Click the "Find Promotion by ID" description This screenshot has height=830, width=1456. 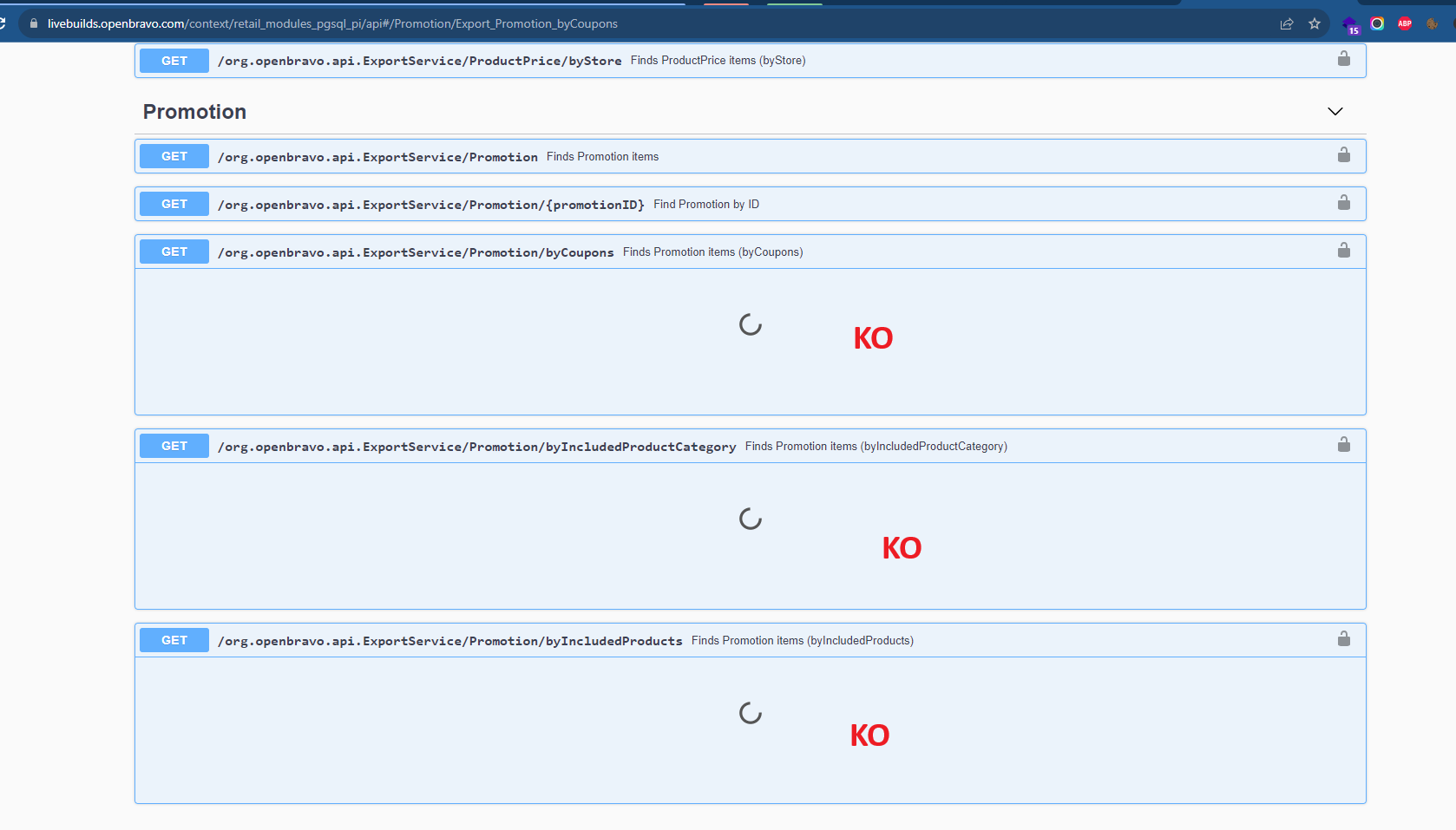pos(706,205)
